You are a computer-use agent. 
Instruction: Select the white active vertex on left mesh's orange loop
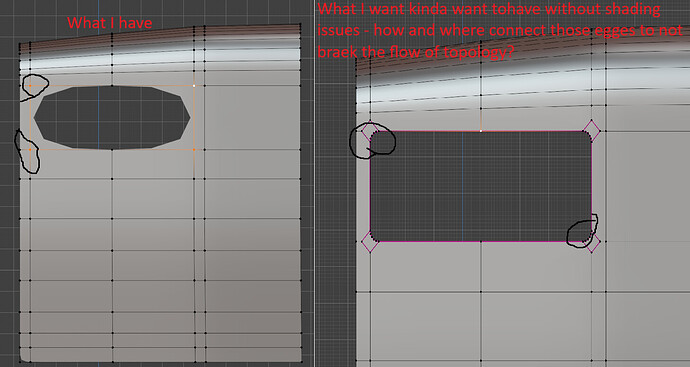[194, 86]
